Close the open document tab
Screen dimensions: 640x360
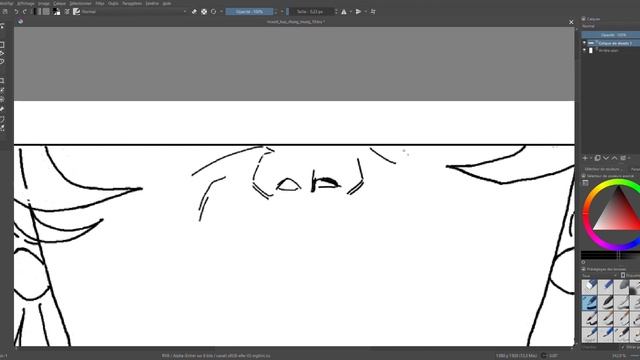click(571, 22)
